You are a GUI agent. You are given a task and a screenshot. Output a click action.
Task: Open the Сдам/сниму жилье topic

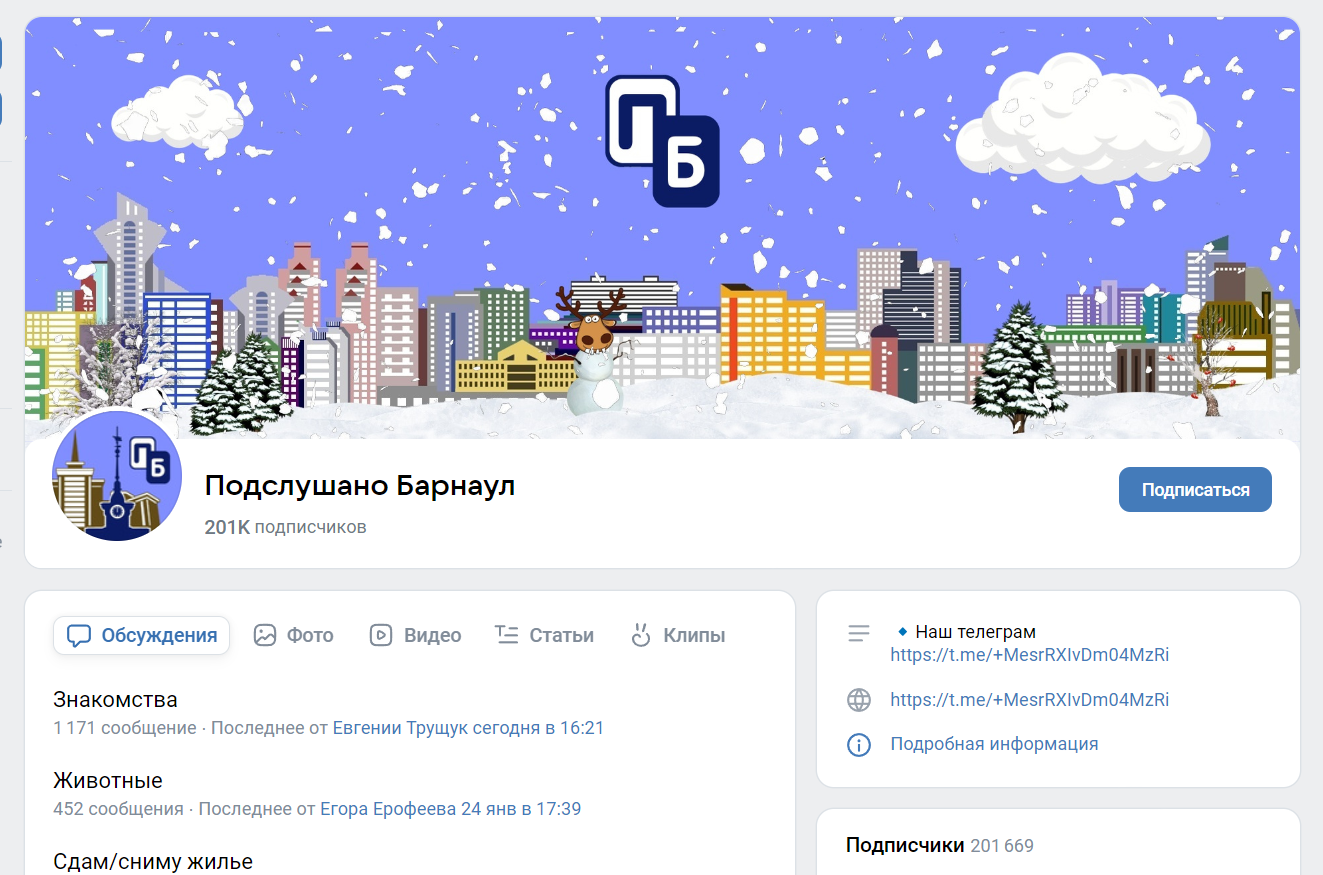click(153, 861)
